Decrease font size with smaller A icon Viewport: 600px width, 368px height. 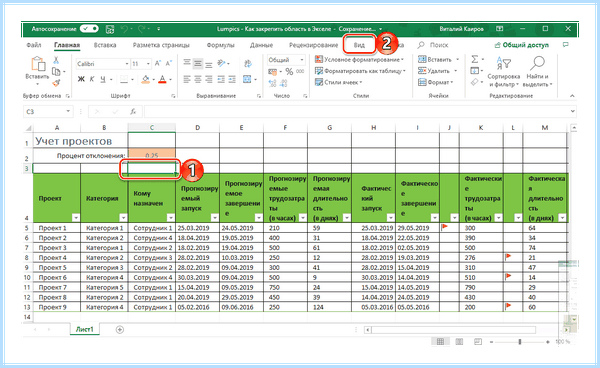pos(169,64)
